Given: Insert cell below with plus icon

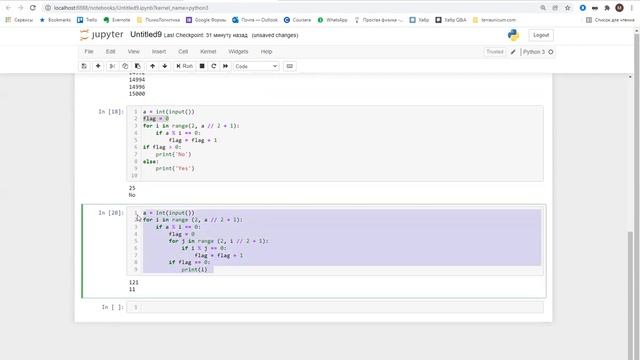Looking at the screenshot, I should click(98, 66).
